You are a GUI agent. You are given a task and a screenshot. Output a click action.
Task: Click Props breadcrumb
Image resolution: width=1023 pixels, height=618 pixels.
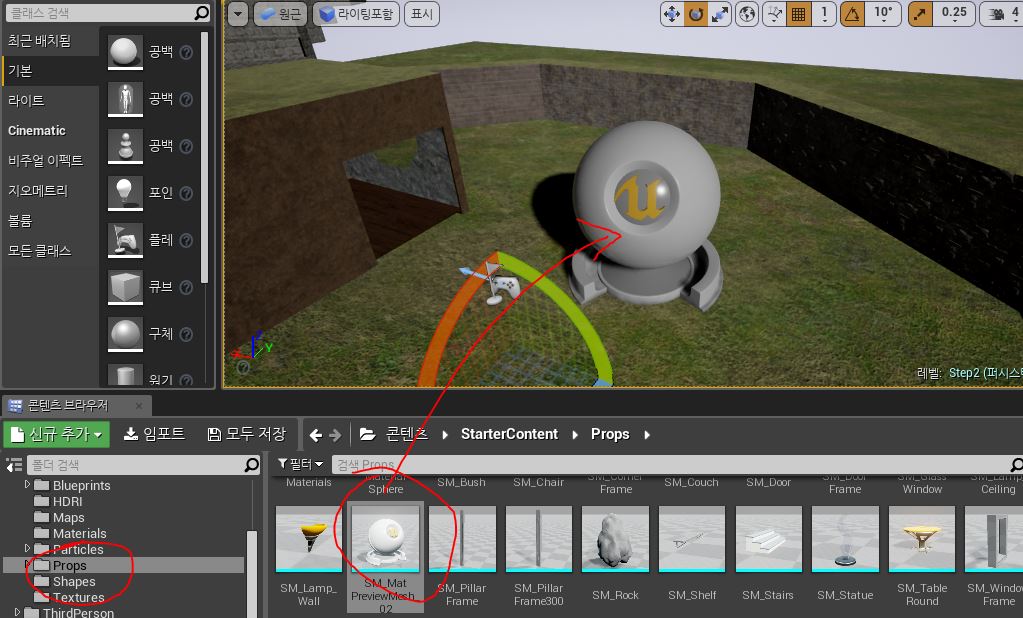pos(610,434)
